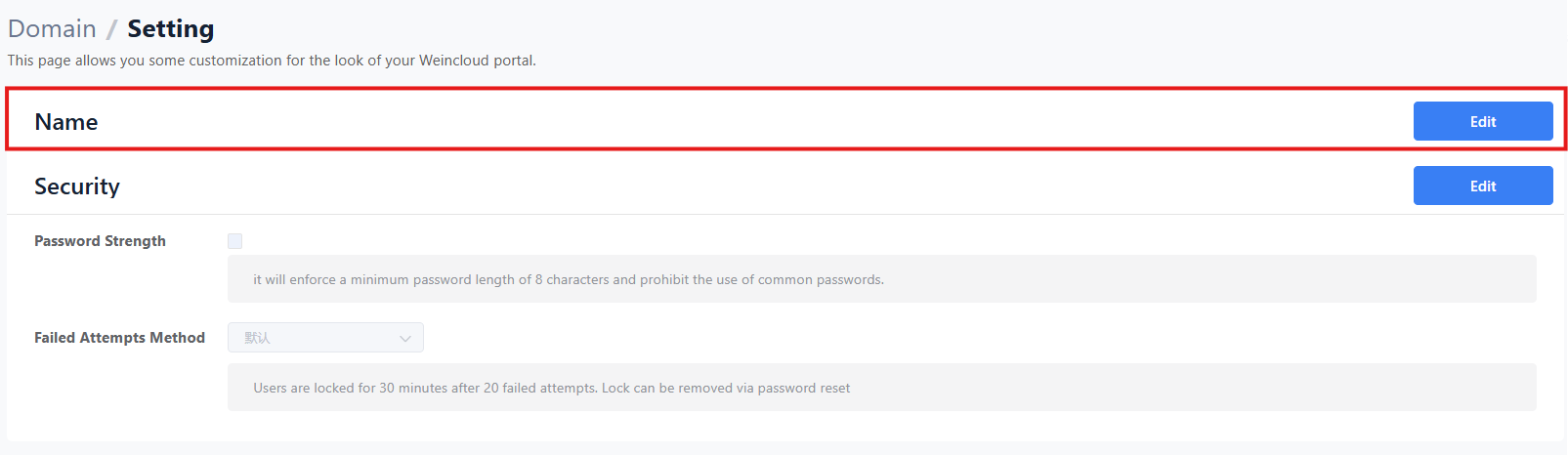
Task: Open the Failed Attempts Method dropdown
Action: pyautogui.click(x=325, y=338)
